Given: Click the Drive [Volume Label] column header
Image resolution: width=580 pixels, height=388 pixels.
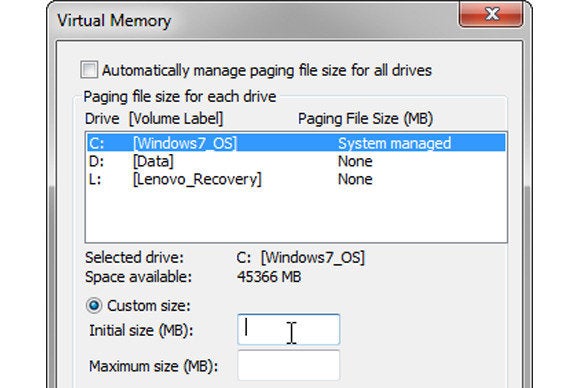Looking at the screenshot, I should [x=154, y=119].
